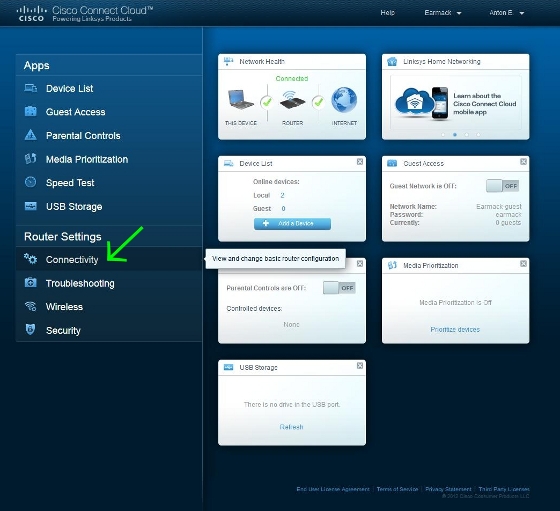560x511 pixels.
Task: Open Troubleshooting under Router Settings
Action: 109,283
